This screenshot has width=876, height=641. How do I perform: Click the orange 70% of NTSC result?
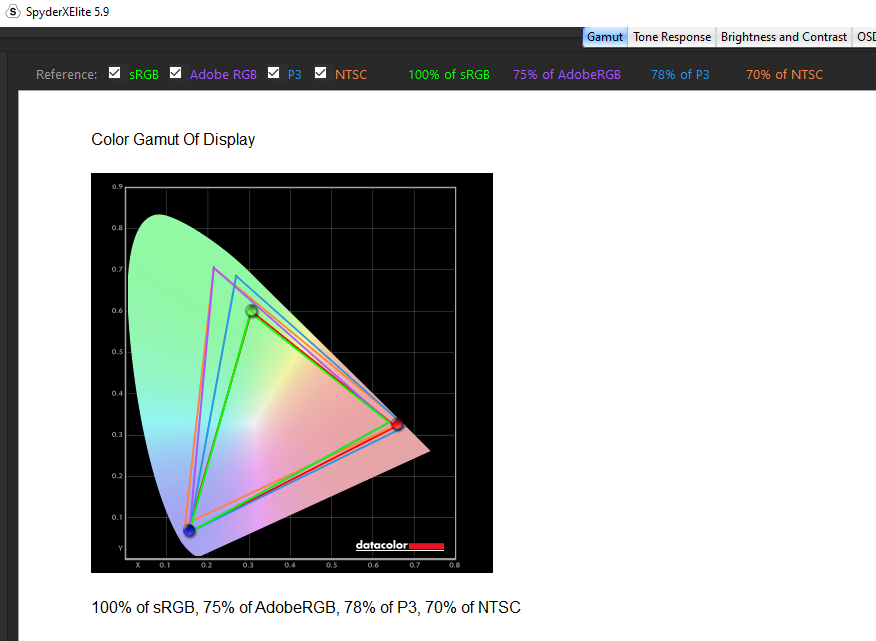click(784, 74)
